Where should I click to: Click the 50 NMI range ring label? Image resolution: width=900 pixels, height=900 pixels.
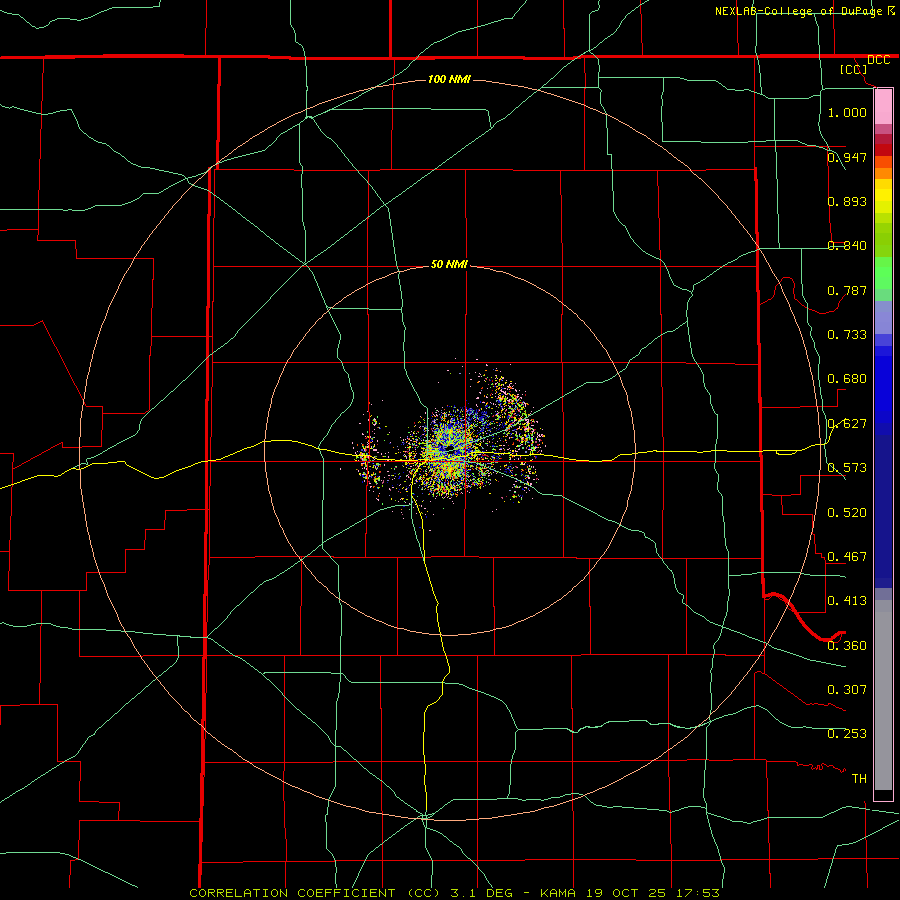[449, 264]
